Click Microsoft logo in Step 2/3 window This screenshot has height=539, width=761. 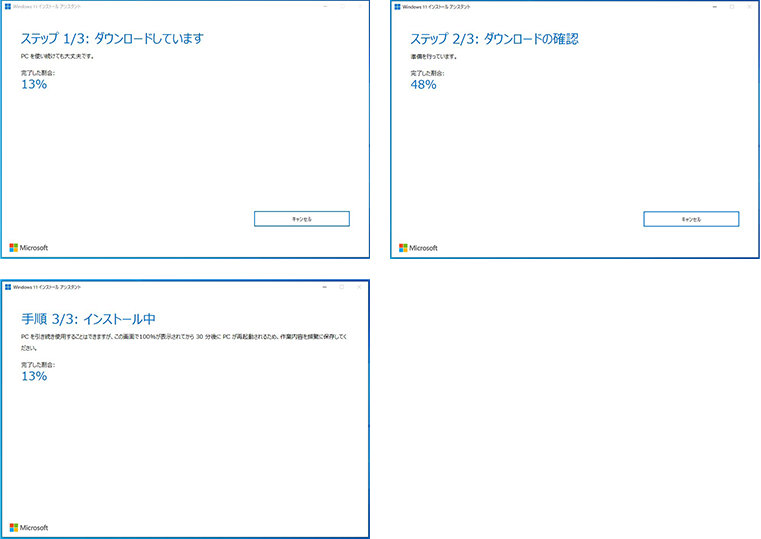click(x=418, y=248)
